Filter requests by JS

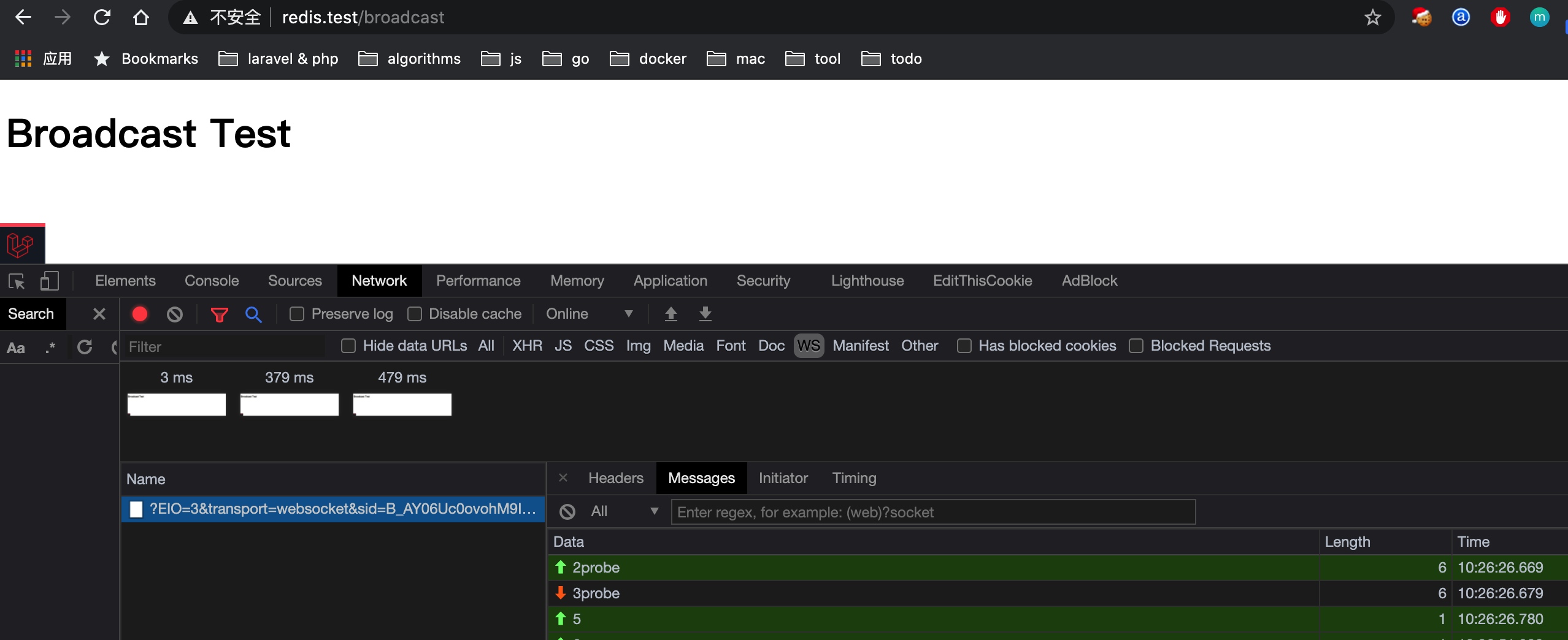pos(563,346)
